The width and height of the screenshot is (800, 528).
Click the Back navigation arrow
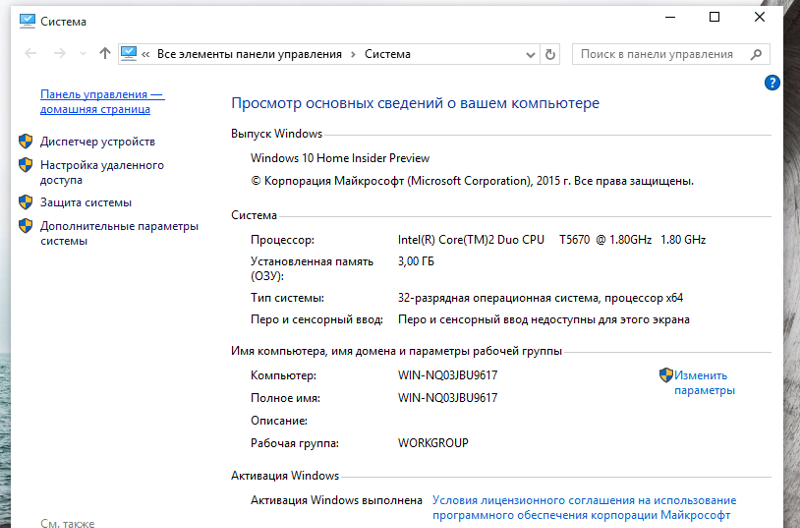point(30,54)
